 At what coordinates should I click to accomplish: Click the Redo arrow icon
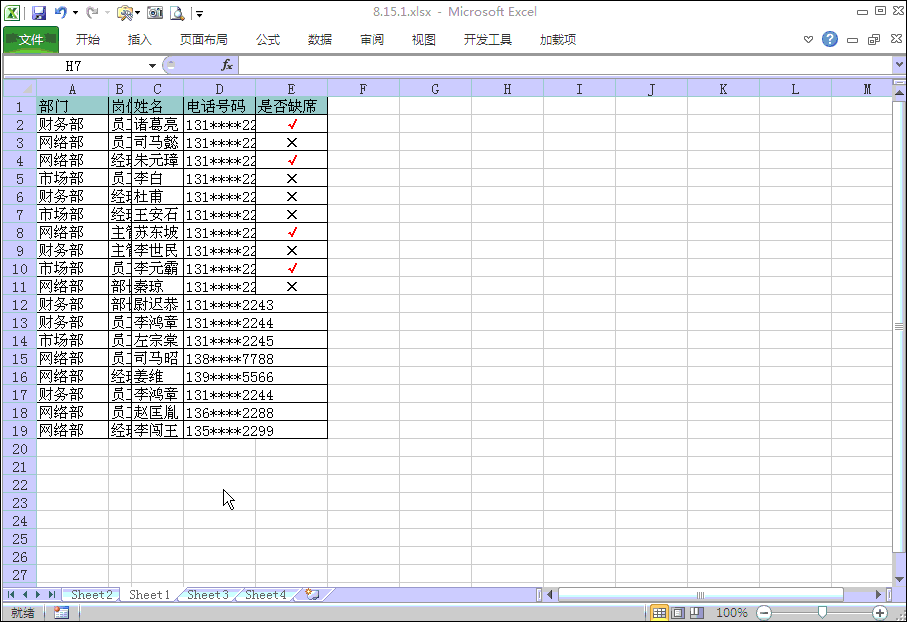(92, 12)
